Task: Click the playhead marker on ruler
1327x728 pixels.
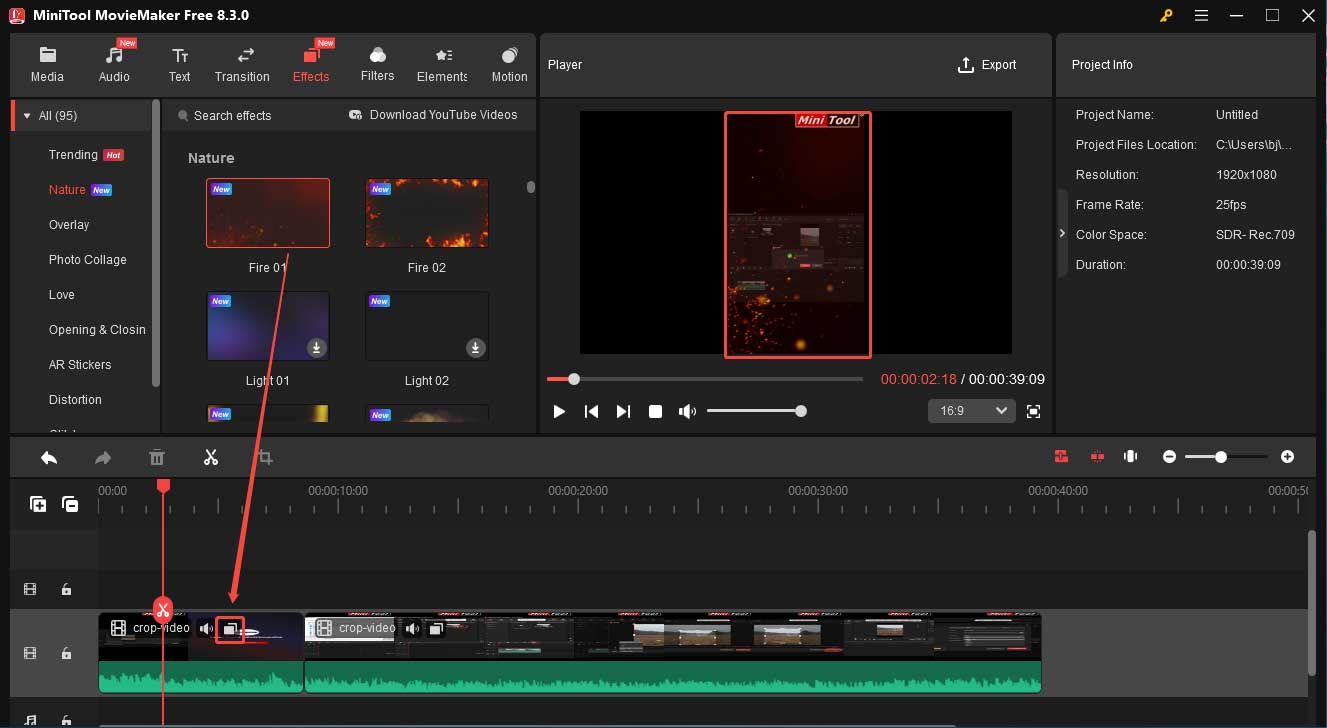Action: coord(163,485)
